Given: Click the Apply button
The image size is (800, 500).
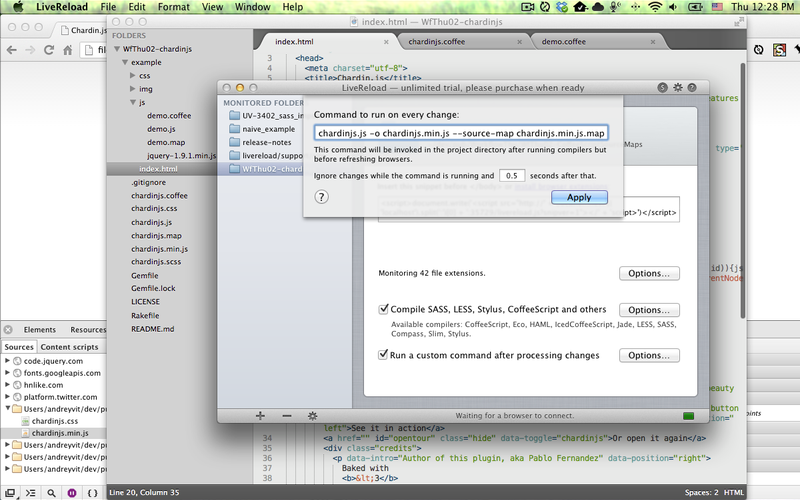Looking at the screenshot, I should click(579, 197).
